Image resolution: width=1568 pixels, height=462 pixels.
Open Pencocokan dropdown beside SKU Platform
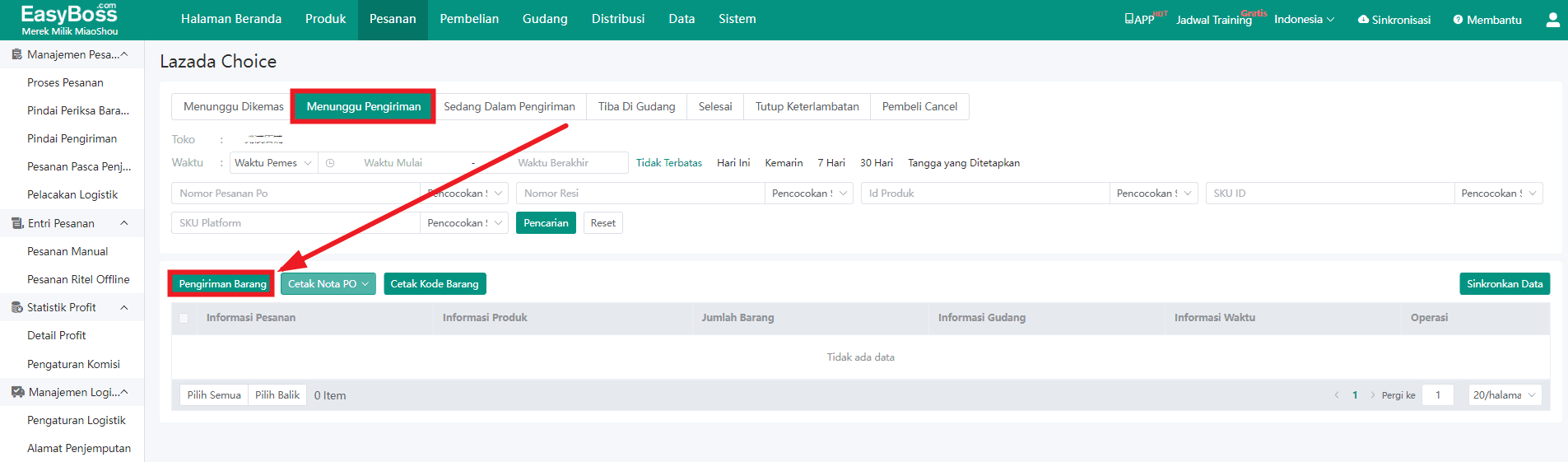(x=464, y=223)
